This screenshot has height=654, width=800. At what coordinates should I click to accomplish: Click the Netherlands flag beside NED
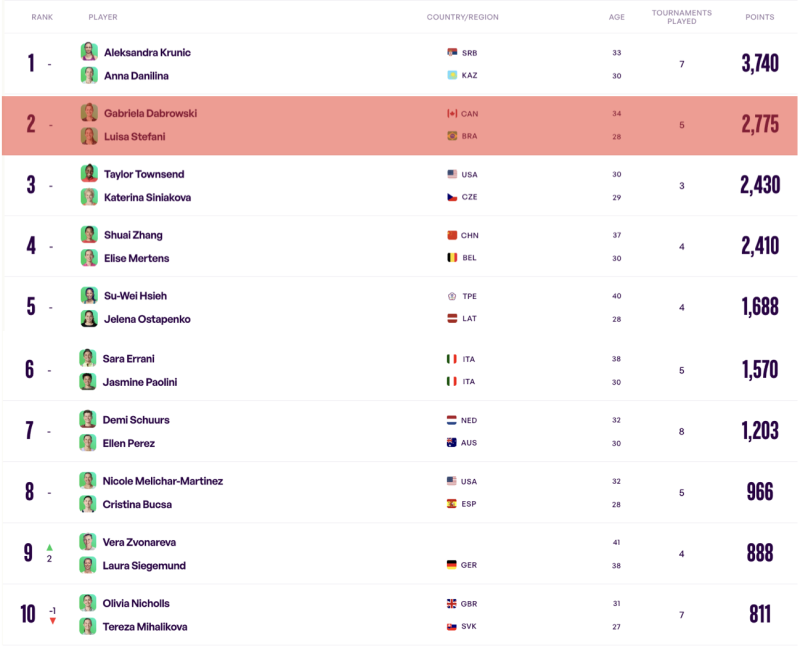(452, 420)
